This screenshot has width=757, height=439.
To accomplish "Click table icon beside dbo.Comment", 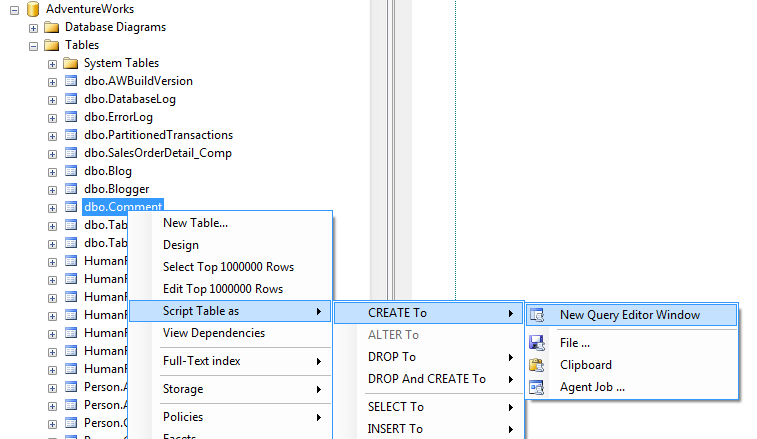I will pyautogui.click(x=71, y=207).
